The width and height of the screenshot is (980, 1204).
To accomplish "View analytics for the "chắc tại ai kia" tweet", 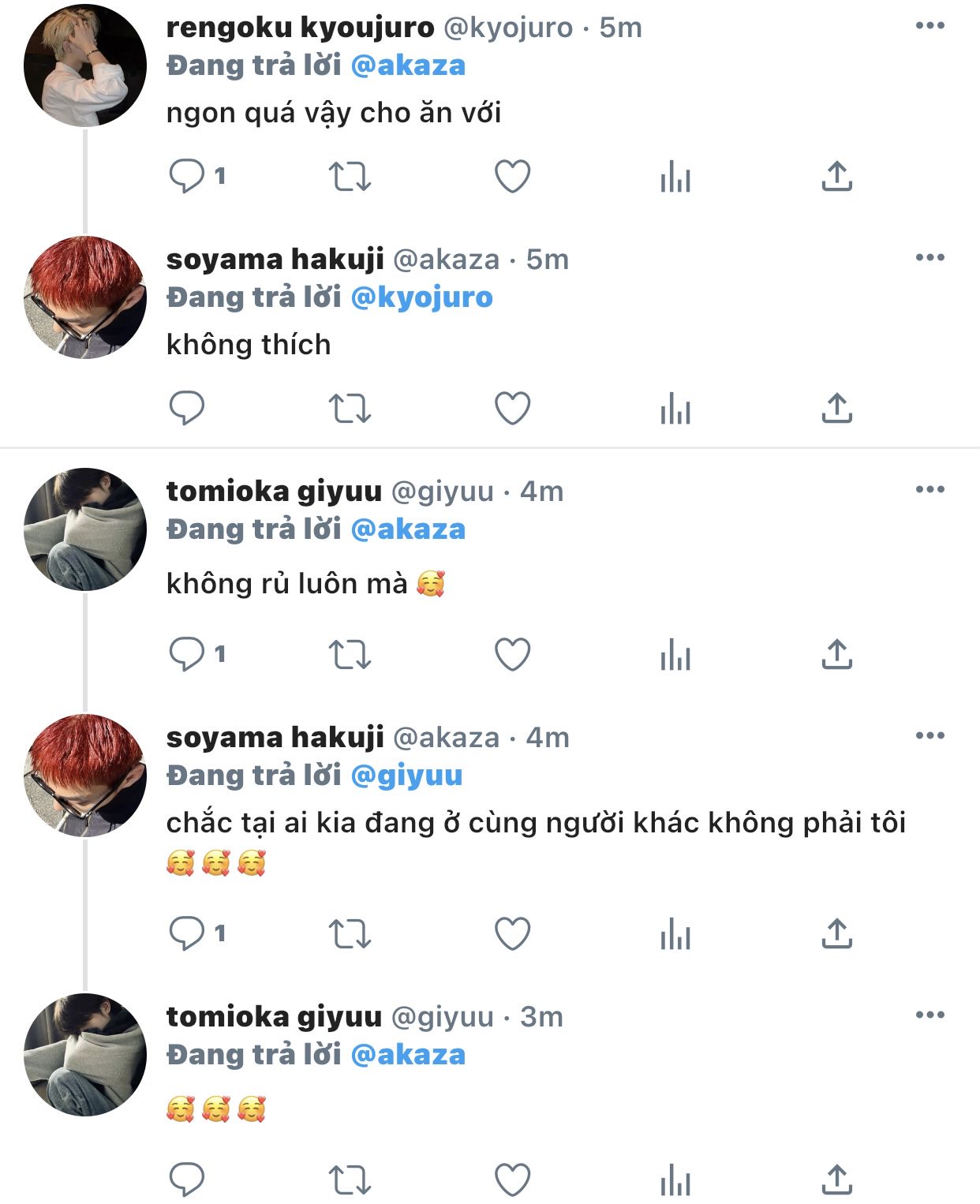I will [x=675, y=935].
